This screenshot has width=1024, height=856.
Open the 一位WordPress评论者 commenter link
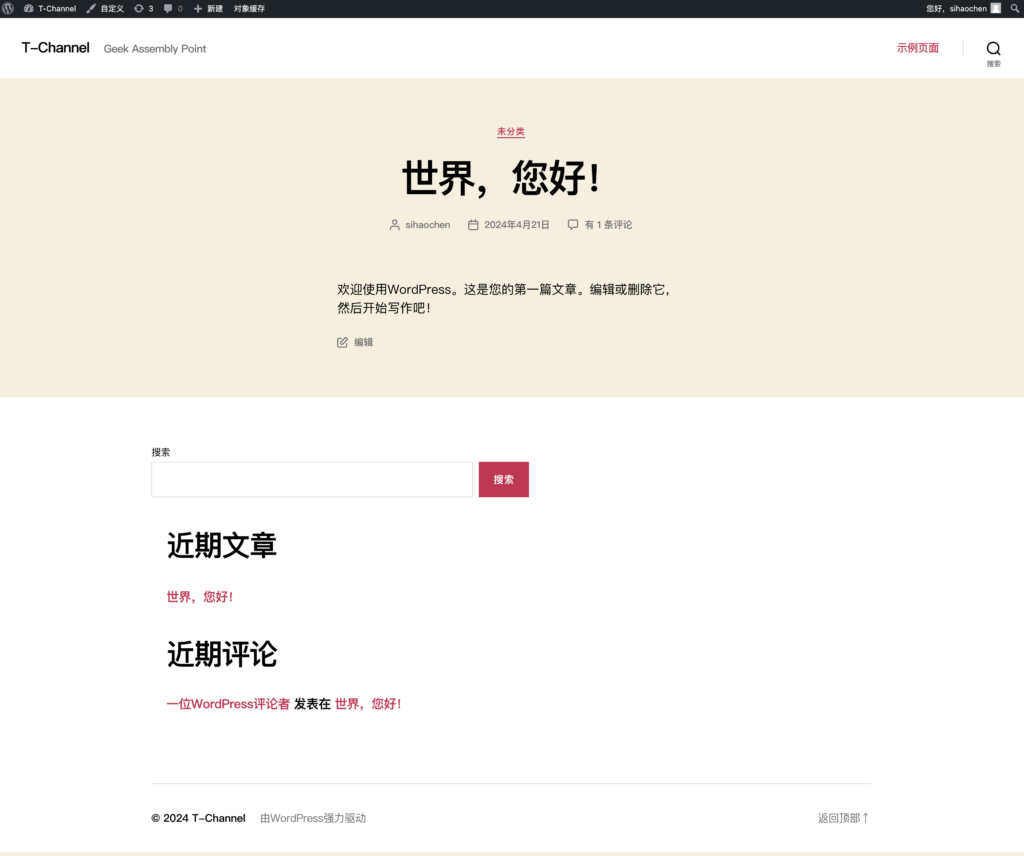(x=227, y=703)
